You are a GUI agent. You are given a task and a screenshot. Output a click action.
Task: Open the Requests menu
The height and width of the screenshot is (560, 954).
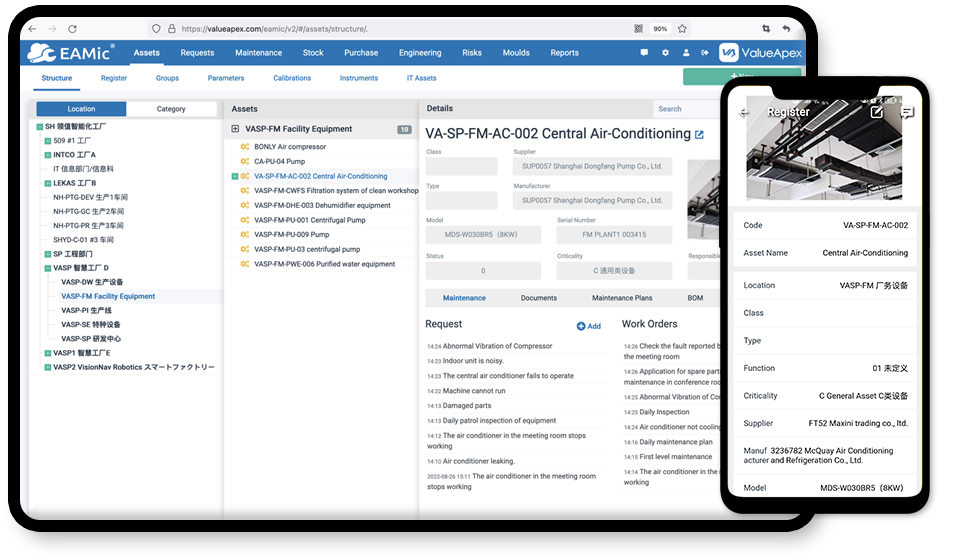pyautogui.click(x=197, y=53)
